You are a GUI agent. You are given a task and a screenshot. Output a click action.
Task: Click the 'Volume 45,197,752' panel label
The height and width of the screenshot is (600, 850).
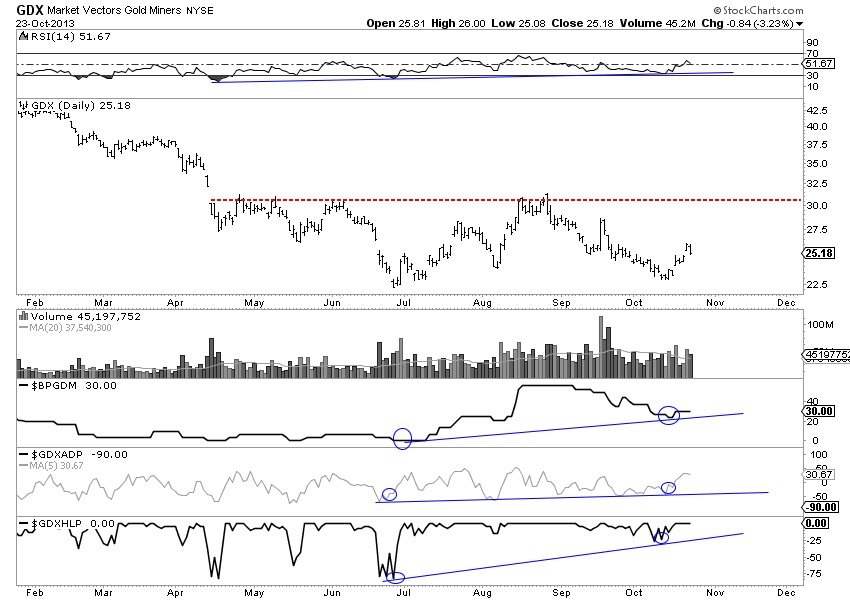coord(86,316)
